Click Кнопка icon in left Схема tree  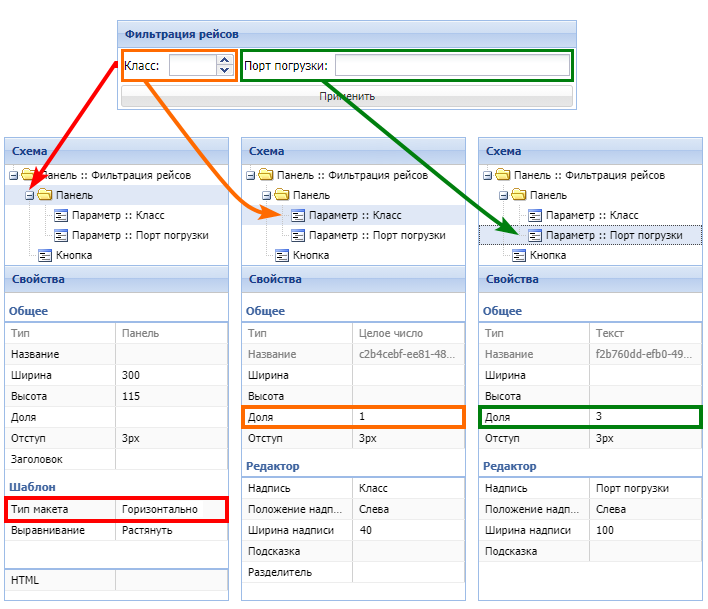[x=45, y=255]
